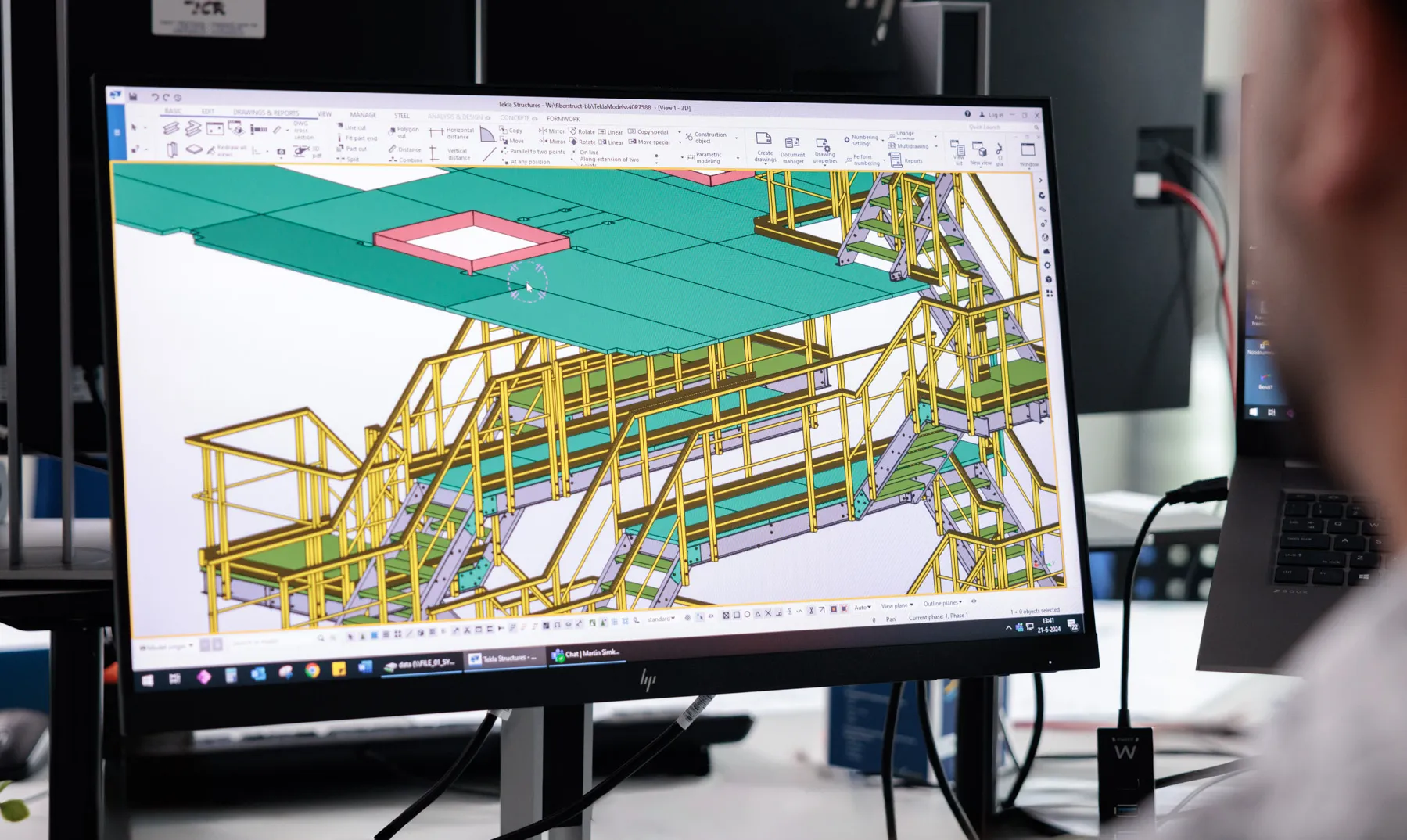Screen dimensions: 1407x840
Task: Open Google Chrome from the taskbar
Action: pos(312,670)
